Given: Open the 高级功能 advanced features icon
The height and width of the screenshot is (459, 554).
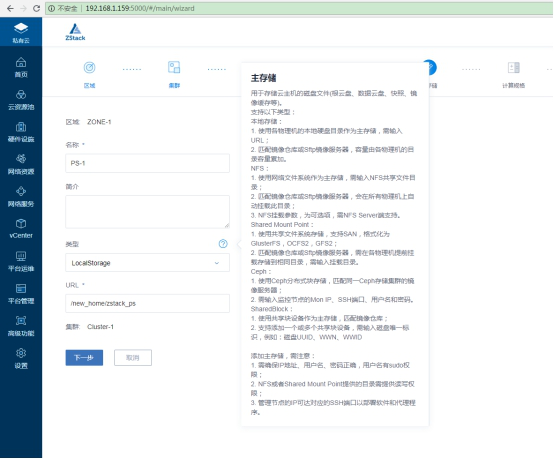Looking at the screenshot, I should (21, 320).
